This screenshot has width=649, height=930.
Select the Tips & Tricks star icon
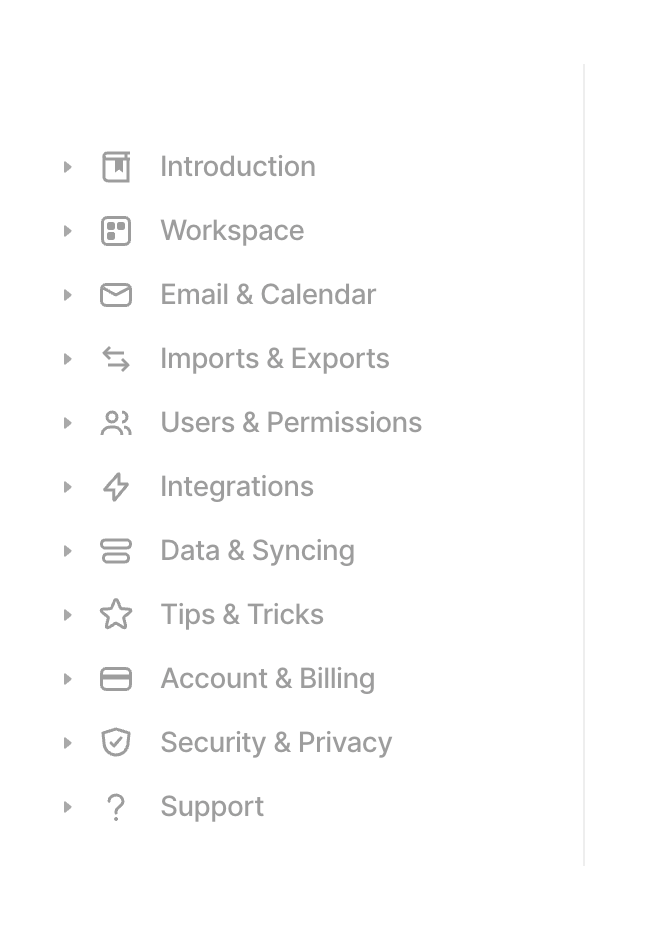click(x=116, y=614)
